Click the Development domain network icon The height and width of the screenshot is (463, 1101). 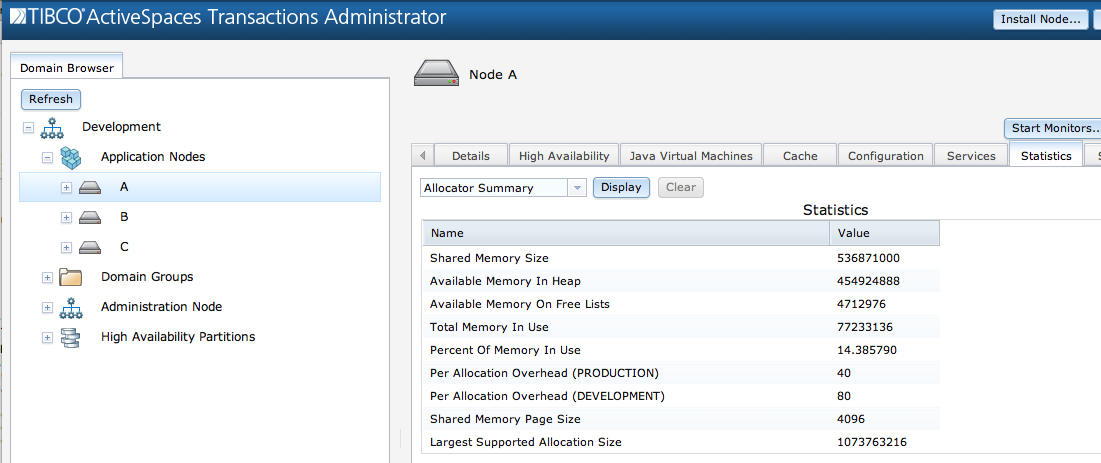tap(52, 128)
